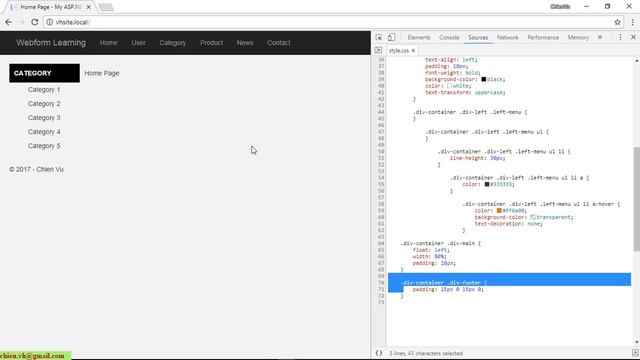Screen dimensions: 640x360
Task: Click line number 64 in the gutter
Action: pyautogui.click(x=381, y=243)
